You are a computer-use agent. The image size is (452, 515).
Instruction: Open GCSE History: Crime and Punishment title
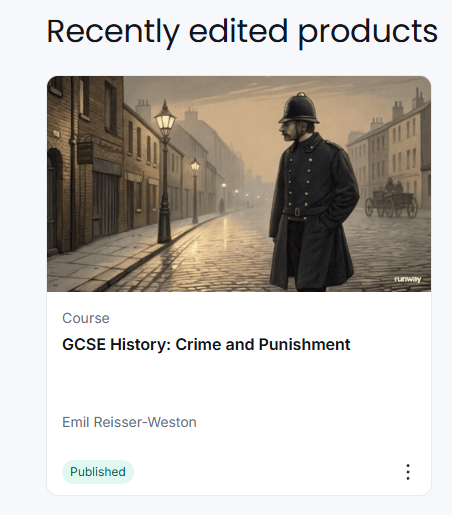click(206, 344)
